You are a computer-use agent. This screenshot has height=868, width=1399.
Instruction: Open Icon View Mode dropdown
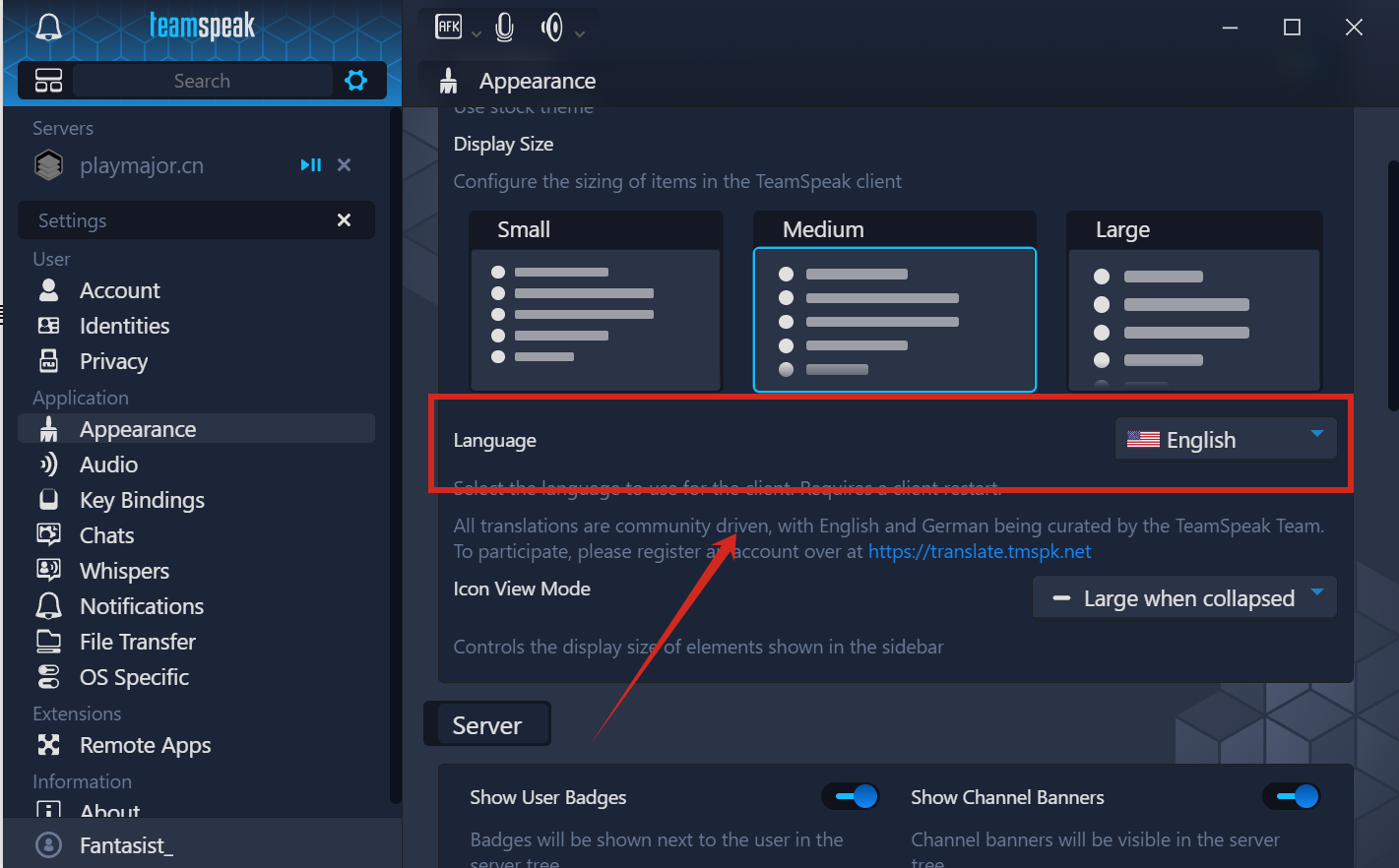pos(1184,597)
